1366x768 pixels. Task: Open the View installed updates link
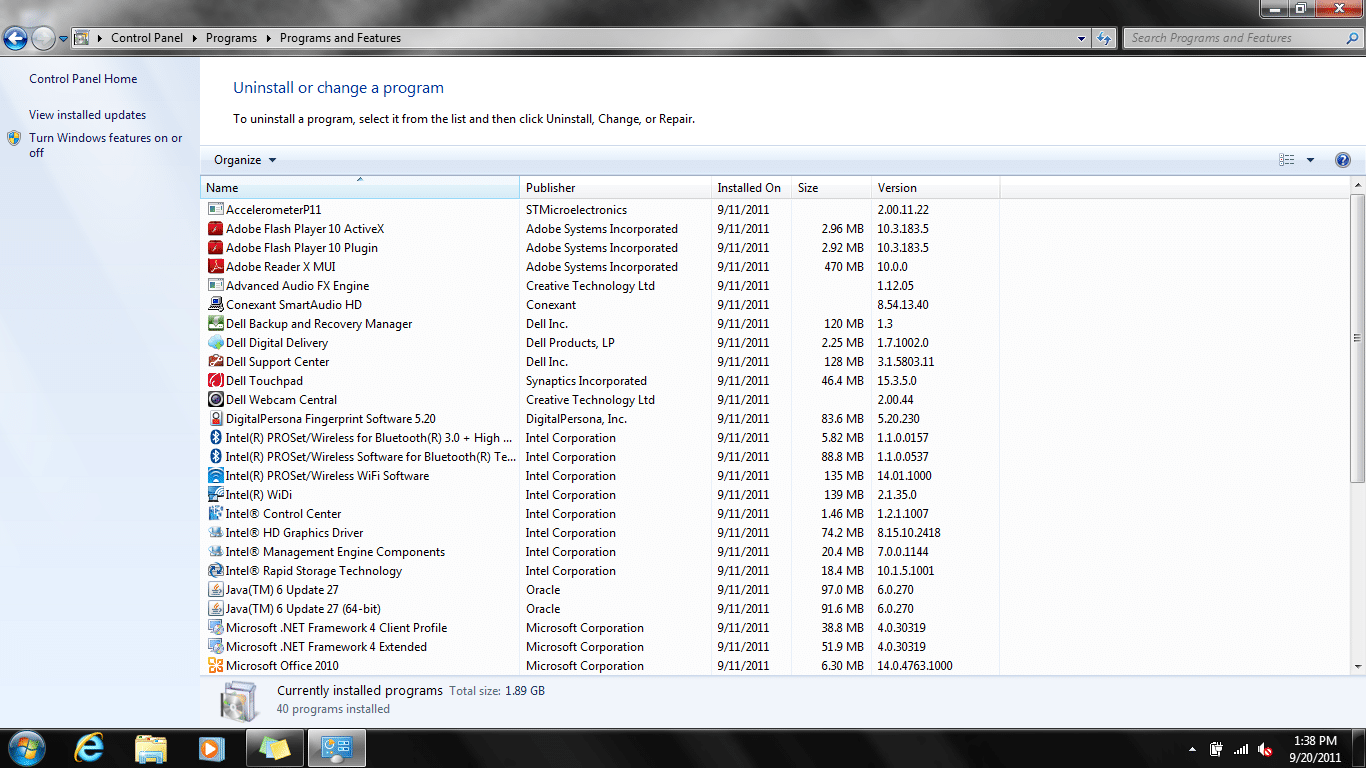click(x=87, y=115)
